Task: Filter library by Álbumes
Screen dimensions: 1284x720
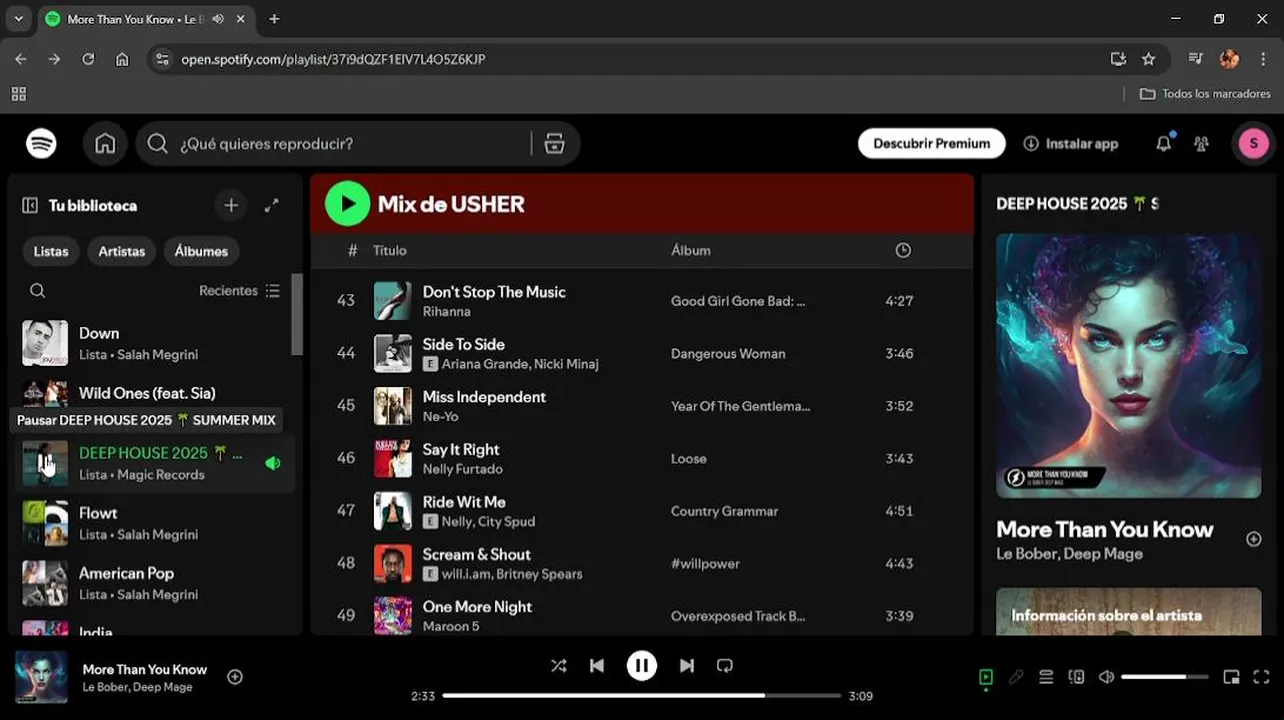Action: click(x=201, y=251)
